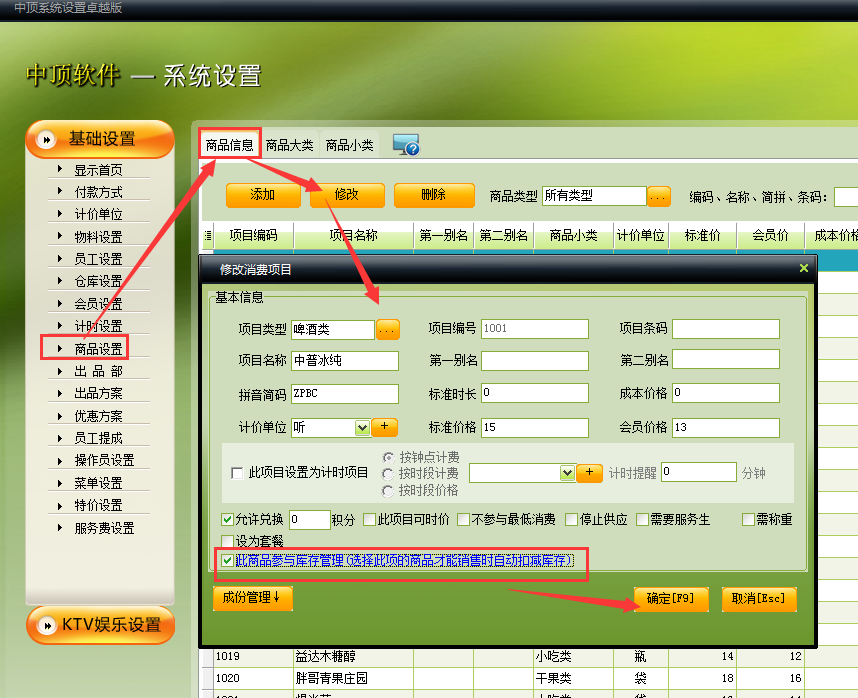The height and width of the screenshot is (698, 858).
Task: Enable 不参与最低消费 checkbox
Action: click(x=463, y=519)
